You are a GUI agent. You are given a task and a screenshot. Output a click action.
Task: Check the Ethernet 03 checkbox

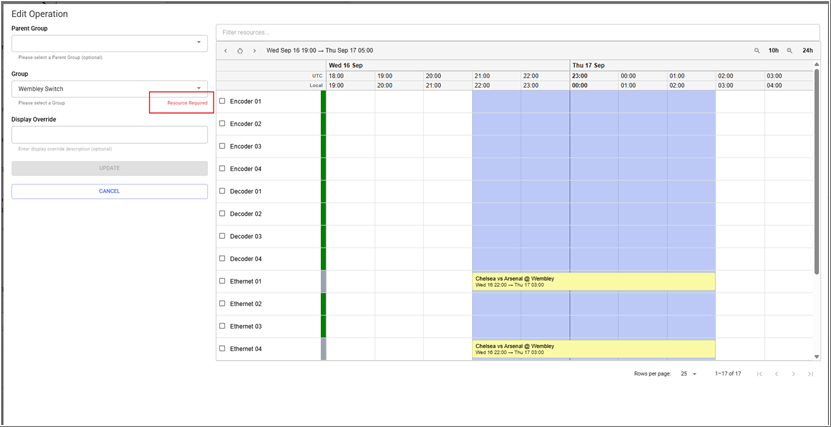(x=222, y=326)
